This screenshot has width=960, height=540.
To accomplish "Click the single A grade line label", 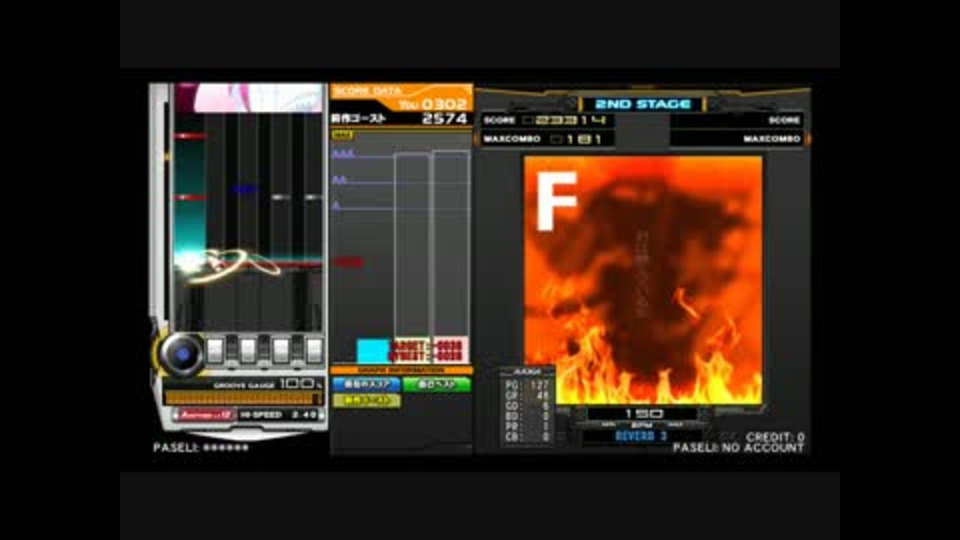I will click(336, 206).
